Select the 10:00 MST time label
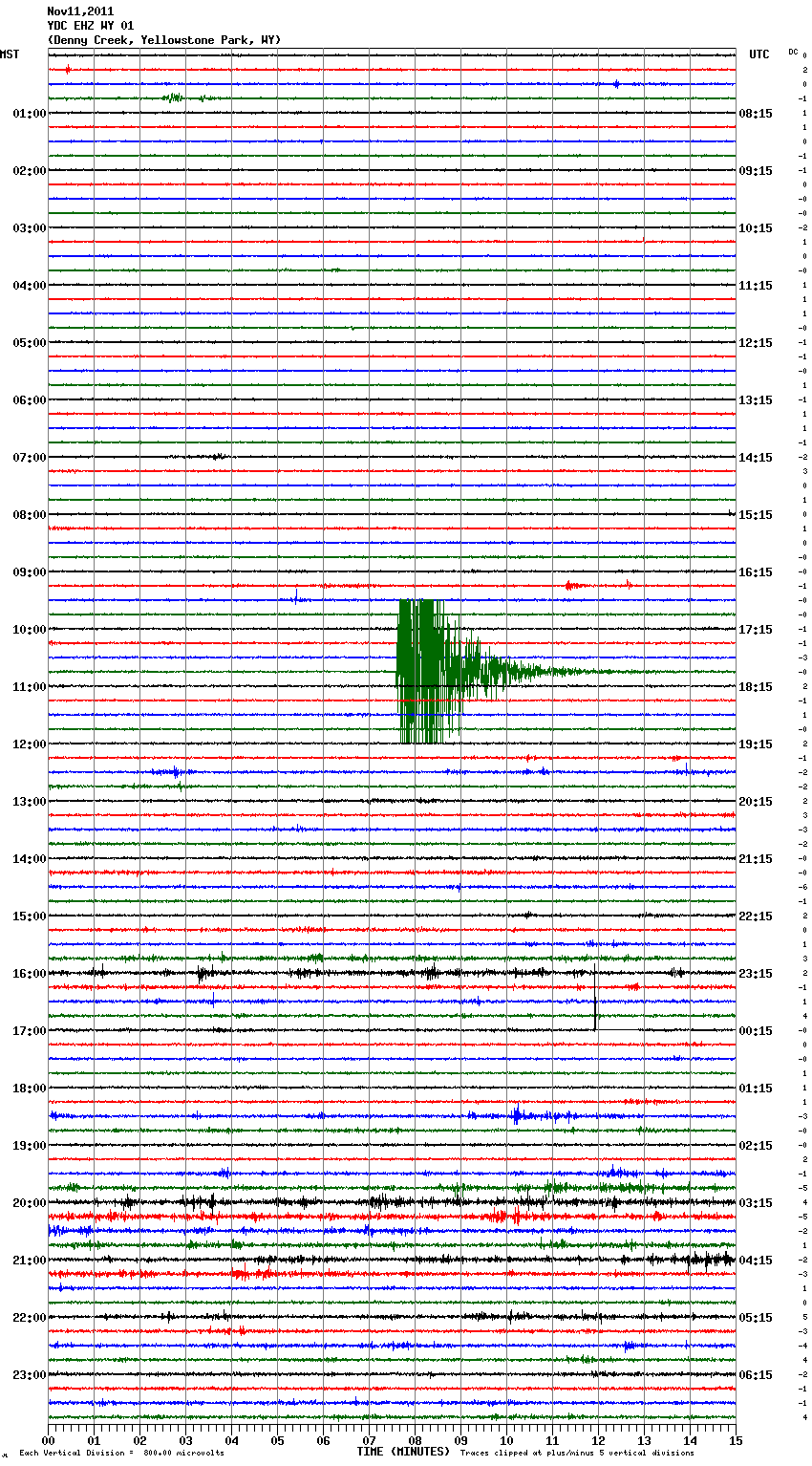Screen dimensions: 812x1466 point(29,630)
